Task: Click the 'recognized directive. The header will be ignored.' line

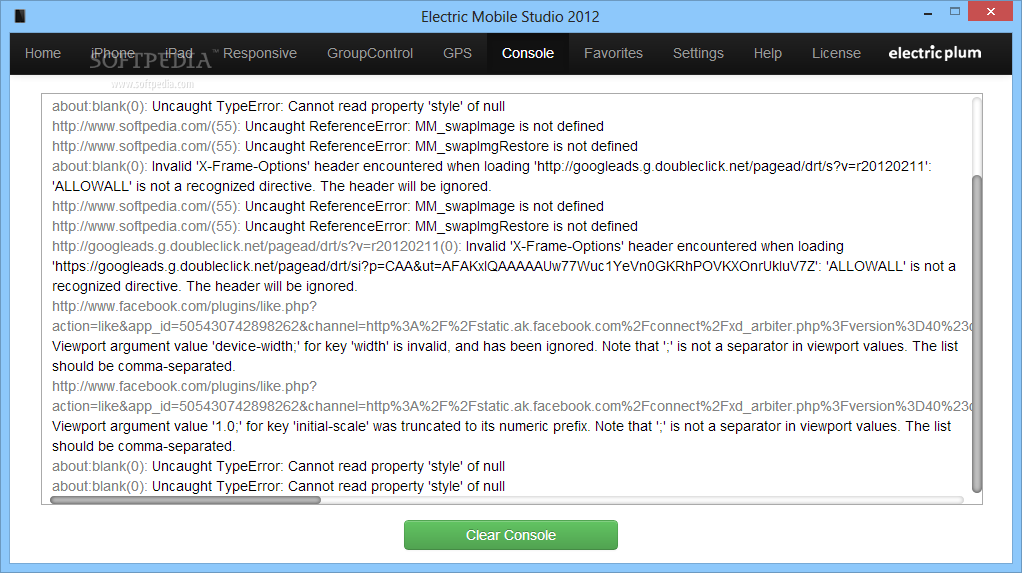Action: [x=205, y=286]
